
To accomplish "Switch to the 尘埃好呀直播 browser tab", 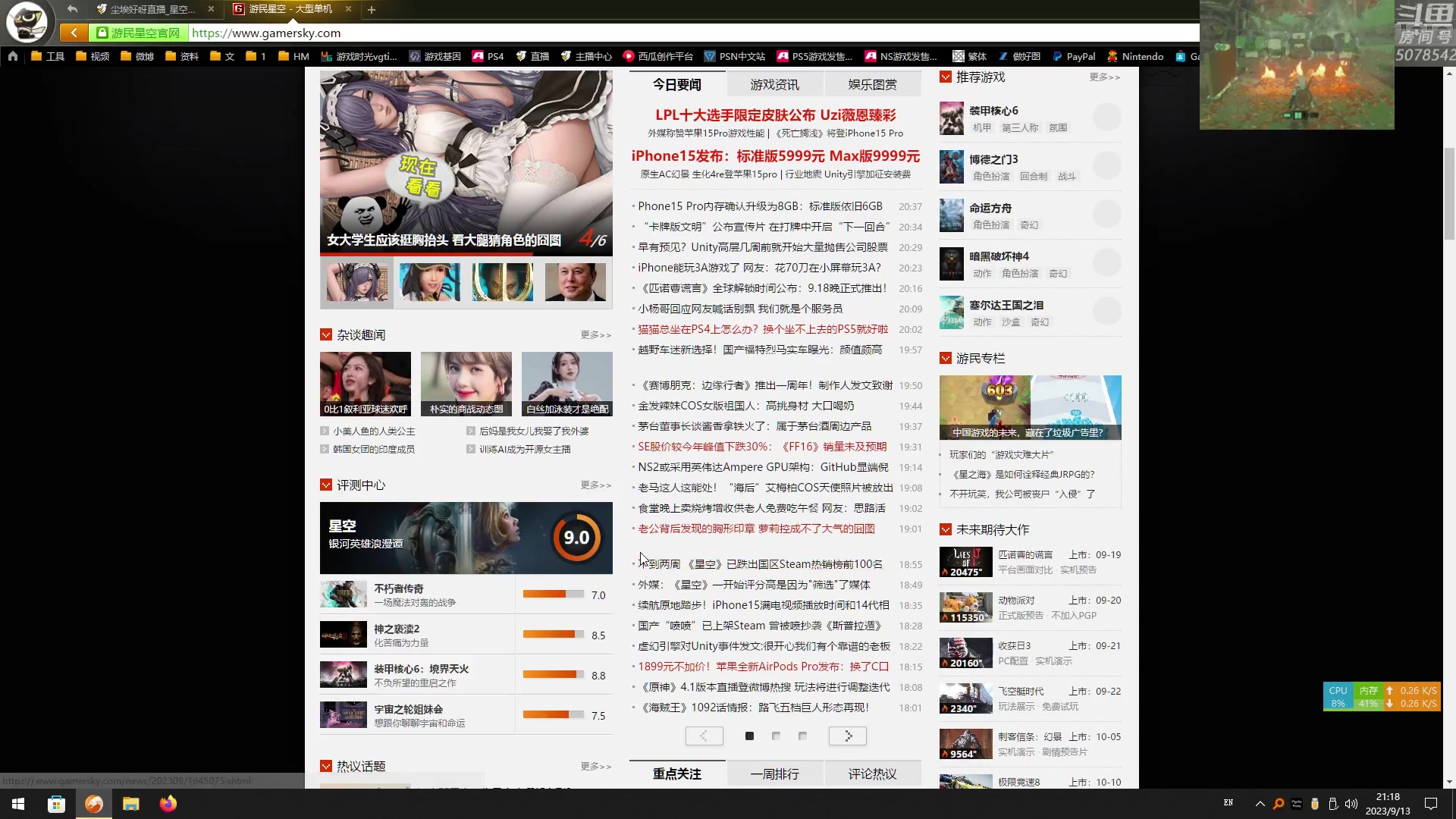I will click(x=152, y=10).
